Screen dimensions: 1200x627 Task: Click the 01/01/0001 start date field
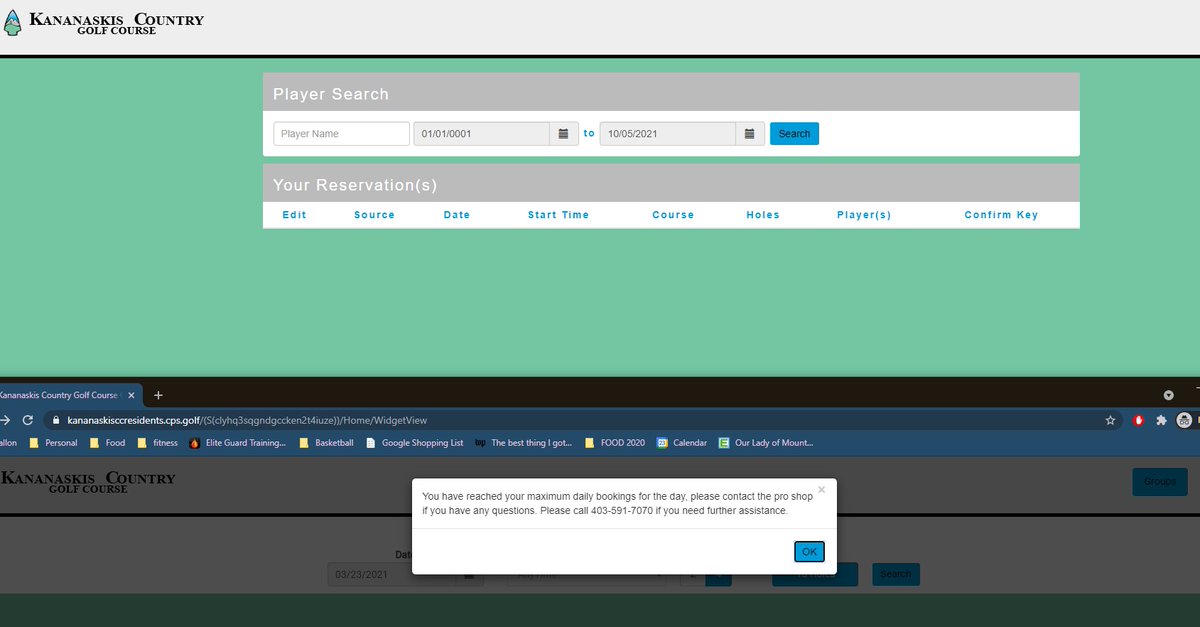tap(482, 134)
